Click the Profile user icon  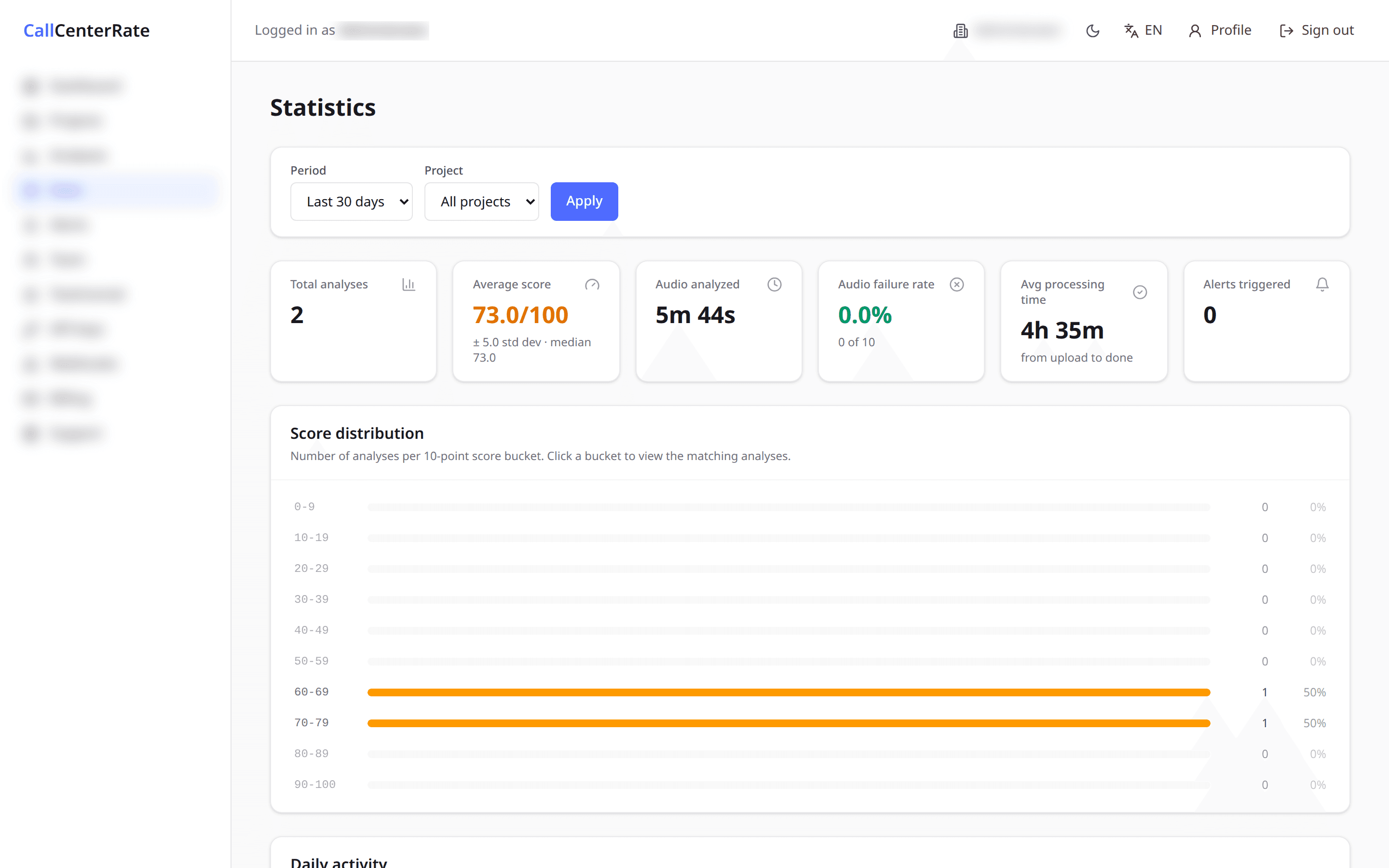[x=1195, y=30]
